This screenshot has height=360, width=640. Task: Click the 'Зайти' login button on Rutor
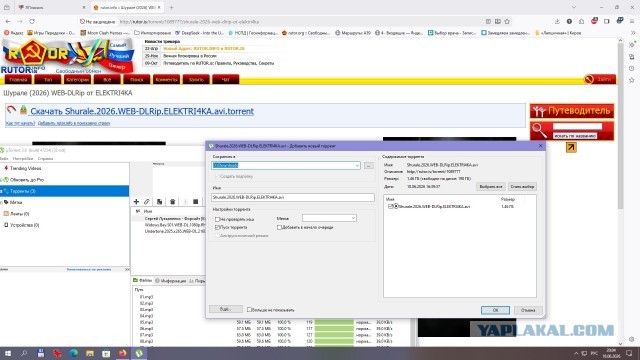600,79
